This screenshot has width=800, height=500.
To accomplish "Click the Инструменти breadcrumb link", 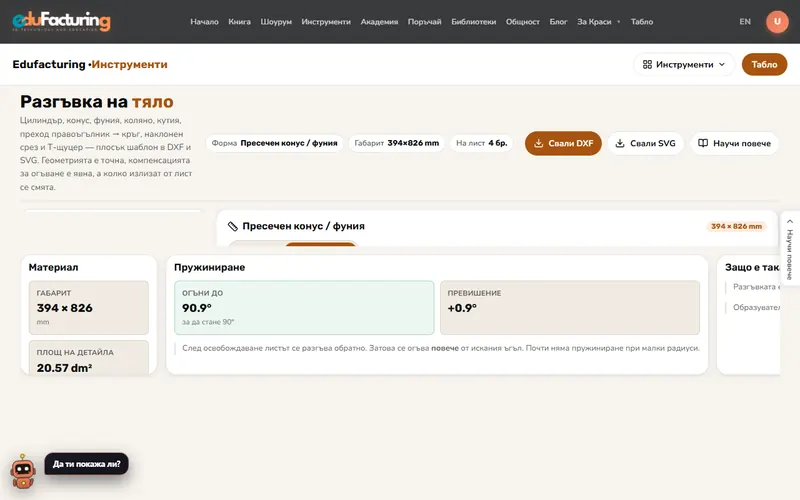I will [130, 64].
